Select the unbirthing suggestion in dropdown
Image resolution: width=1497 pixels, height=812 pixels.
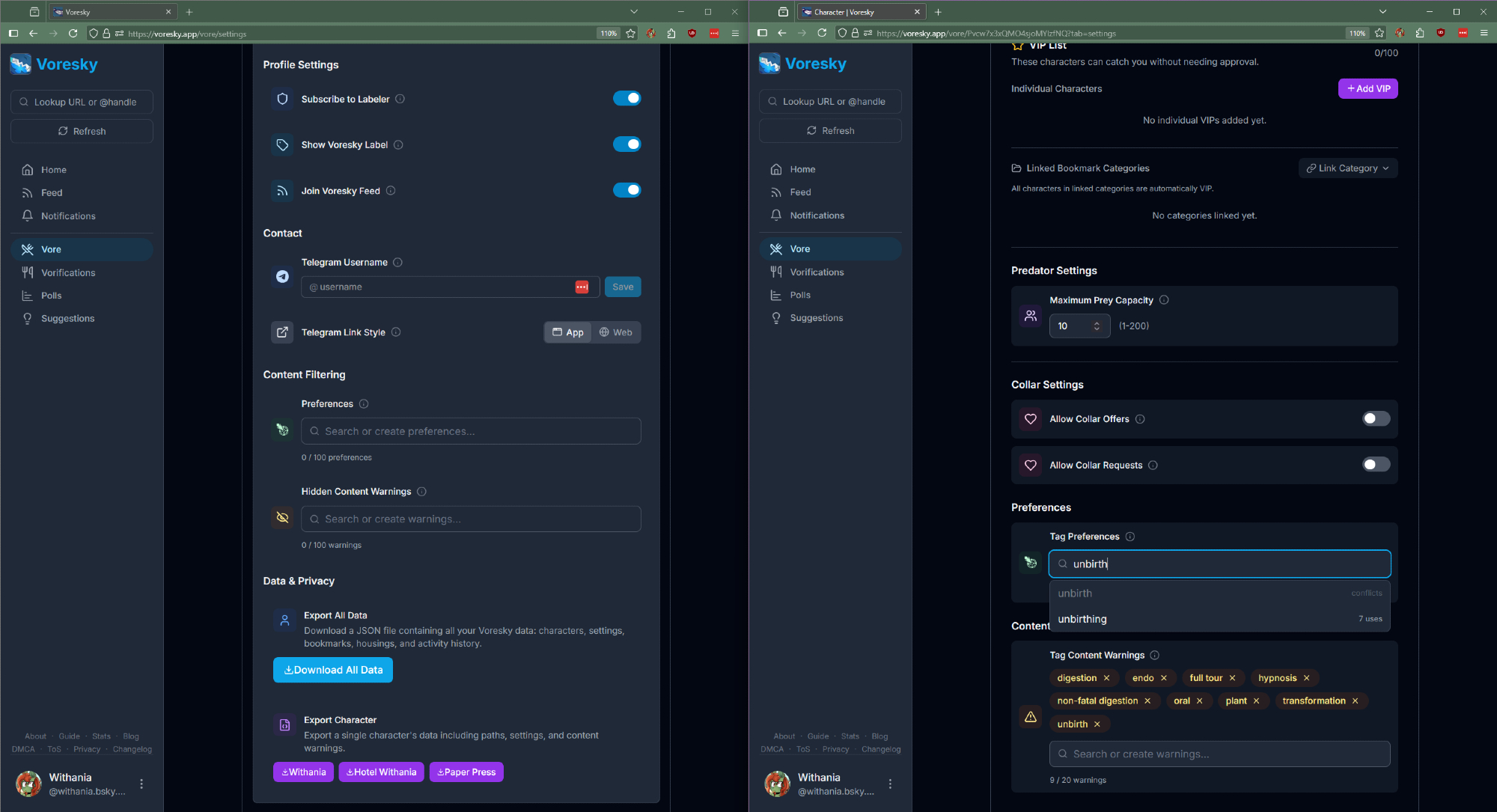(1082, 619)
